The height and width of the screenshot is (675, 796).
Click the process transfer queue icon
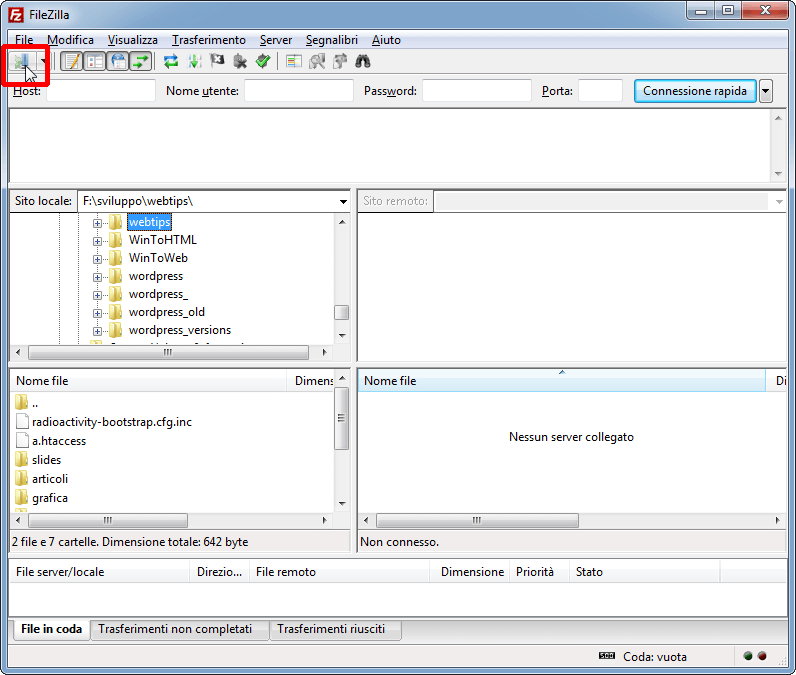(x=194, y=61)
